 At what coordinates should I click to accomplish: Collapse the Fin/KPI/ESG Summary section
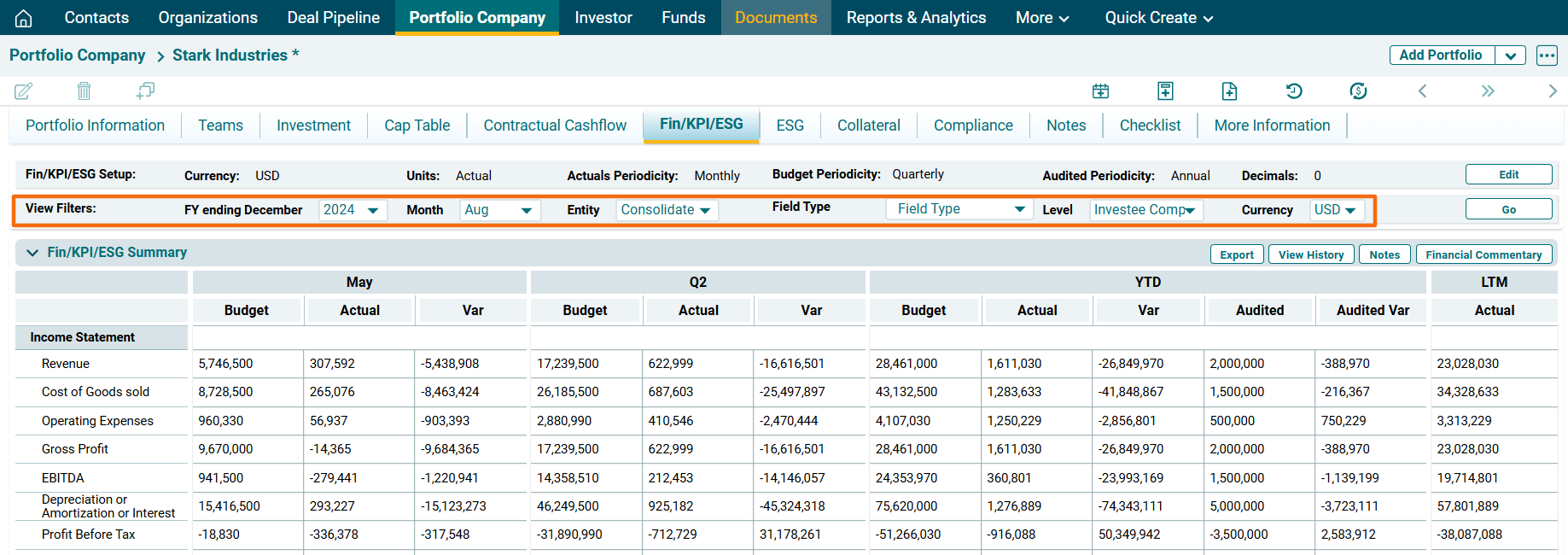coord(32,253)
